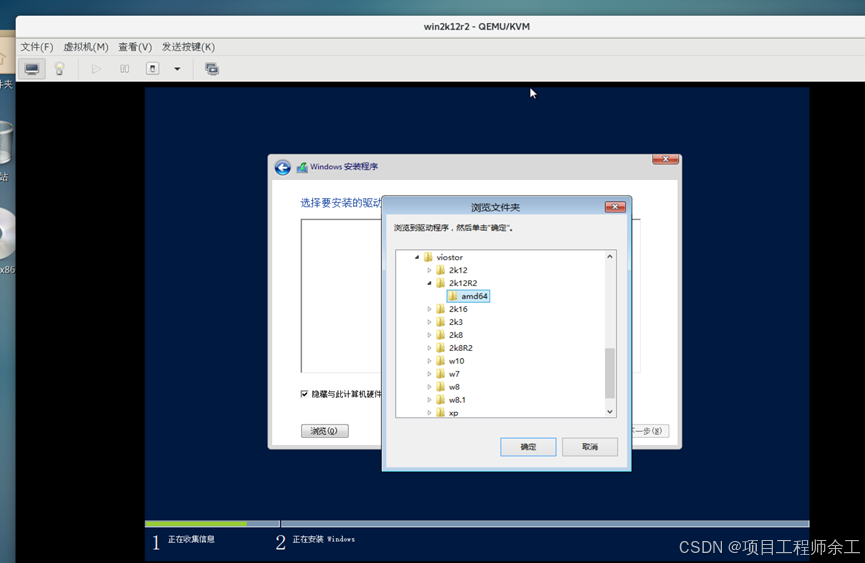Select the 2k16 folder icon
This screenshot has height=563, width=865.
pyautogui.click(x=440, y=309)
